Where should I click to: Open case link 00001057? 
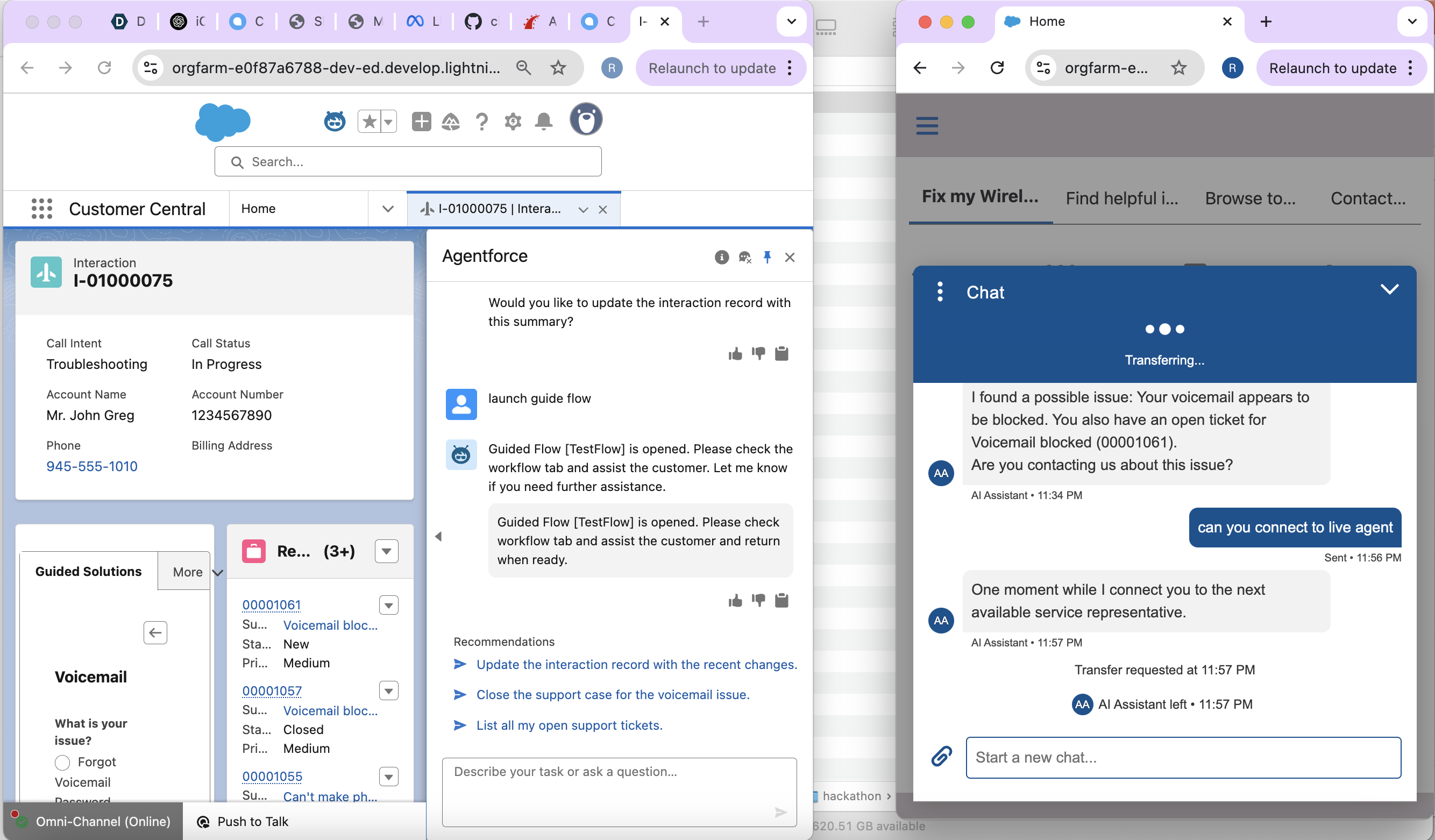click(x=272, y=691)
